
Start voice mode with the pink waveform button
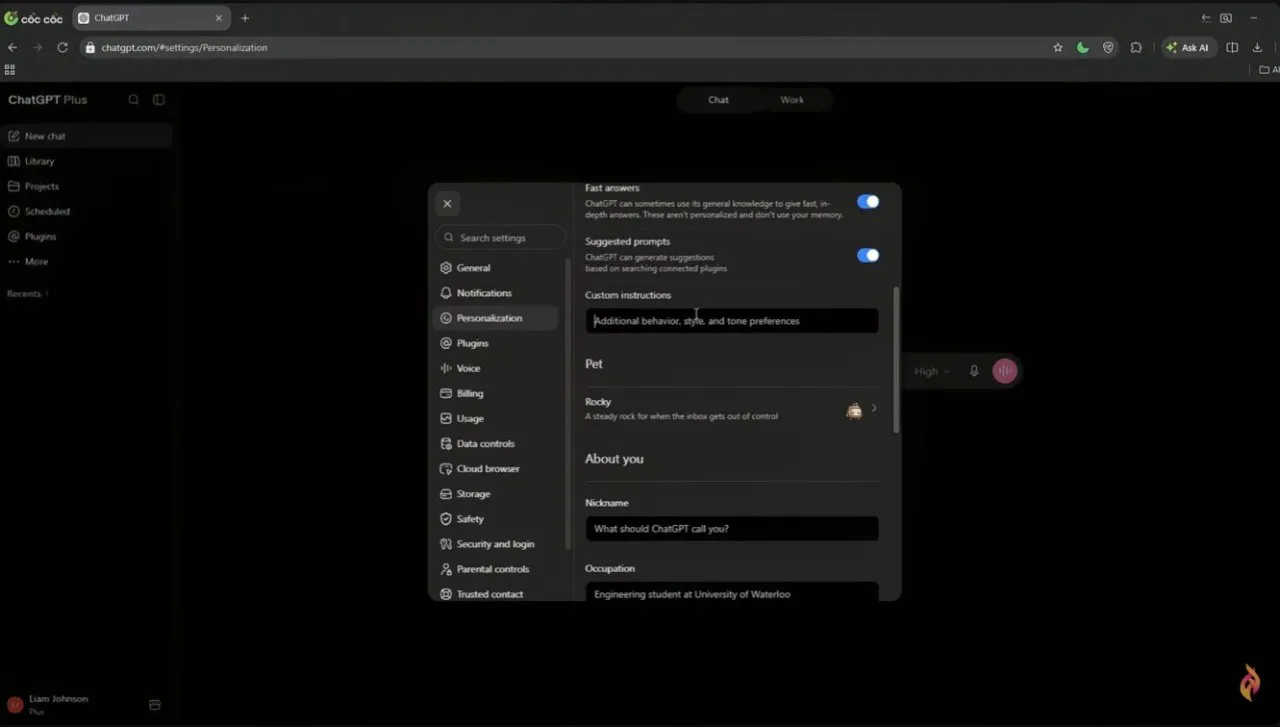tap(1005, 371)
